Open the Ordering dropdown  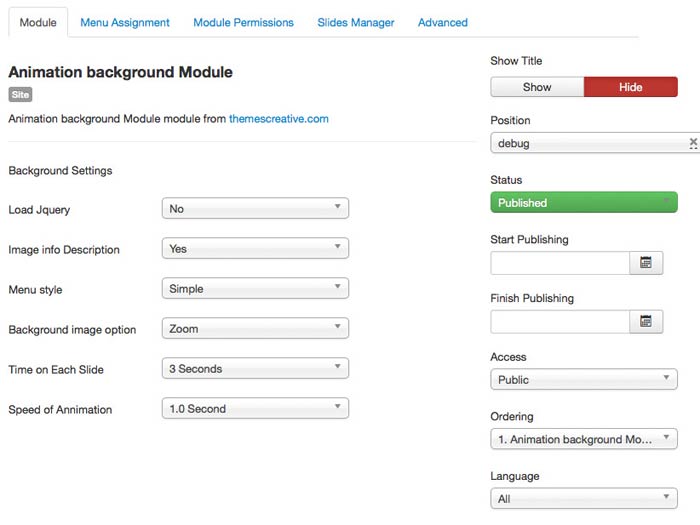584,439
